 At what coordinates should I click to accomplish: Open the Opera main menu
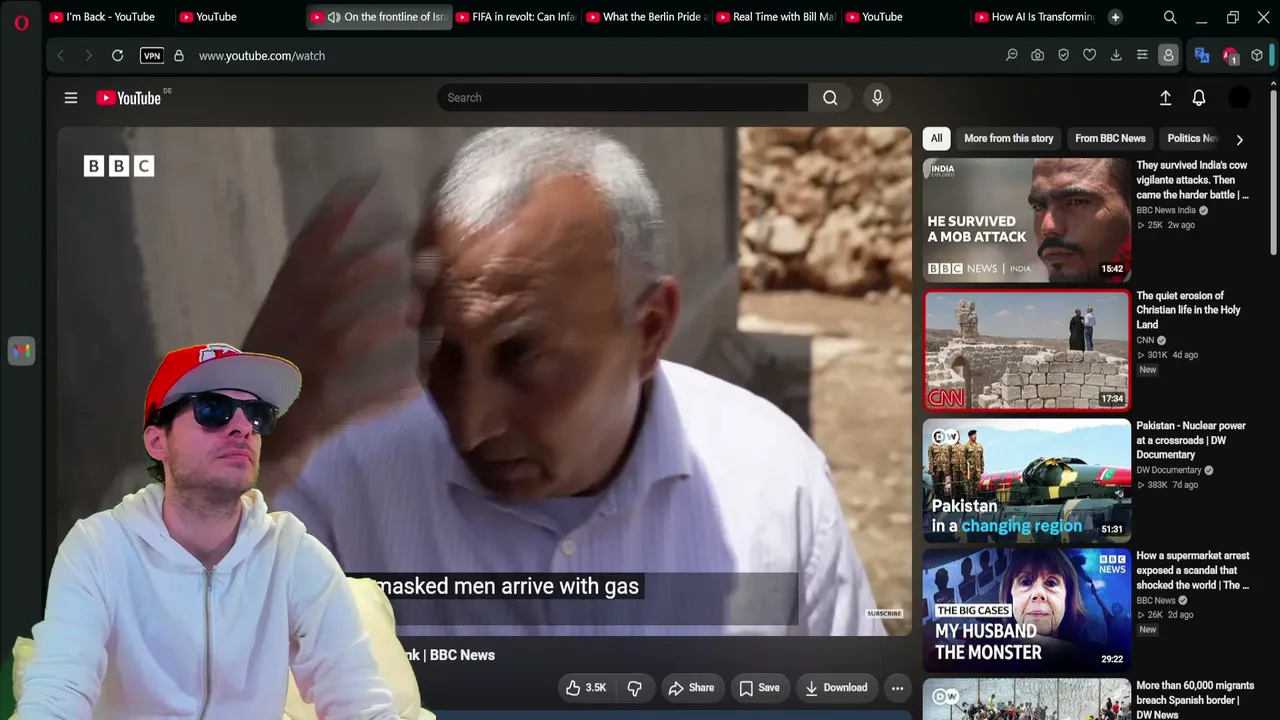(21, 22)
